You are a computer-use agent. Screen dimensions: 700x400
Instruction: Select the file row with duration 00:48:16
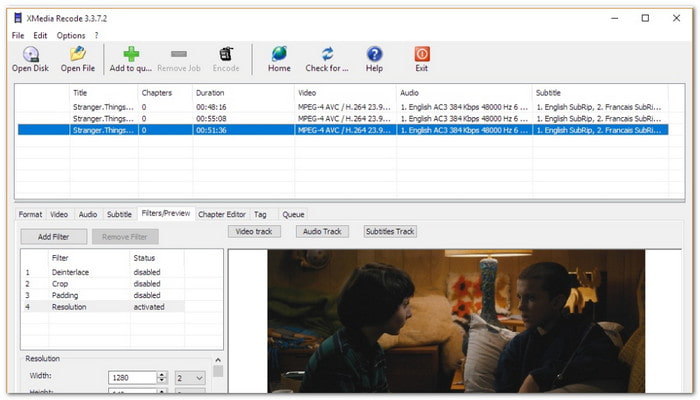pos(343,107)
